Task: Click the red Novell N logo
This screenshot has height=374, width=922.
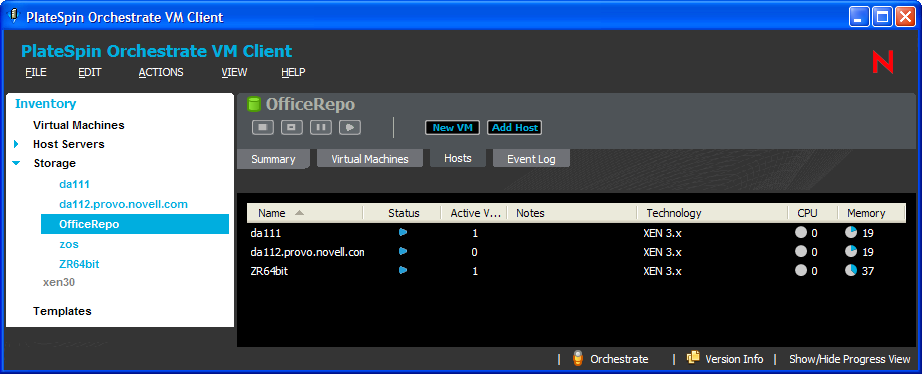Action: coord(883,62)
